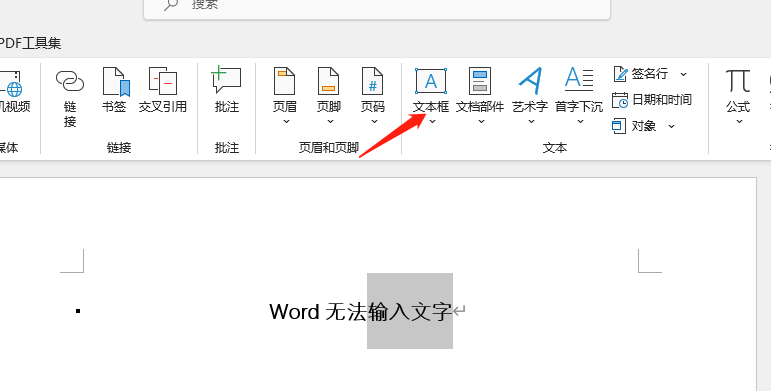Expand the Header (页眉) dropdown arrow

tap(286, 121)
